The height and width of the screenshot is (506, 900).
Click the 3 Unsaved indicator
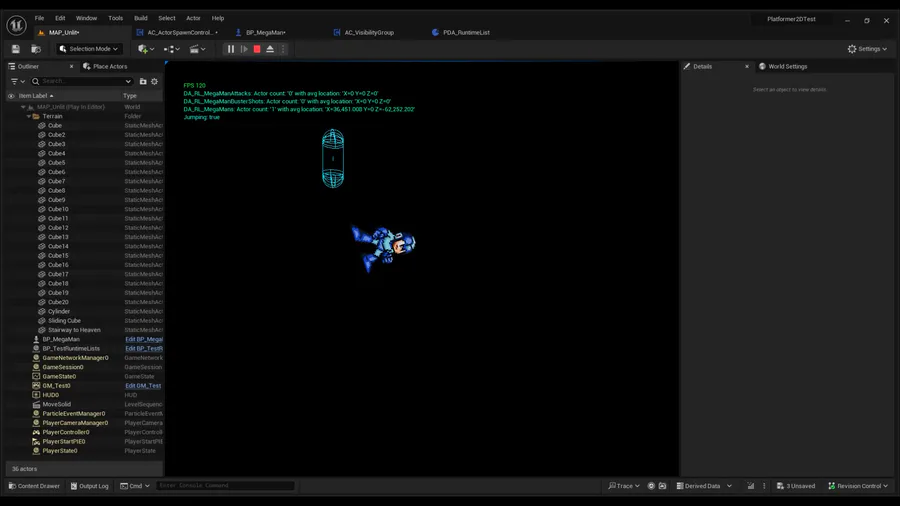click(796, 486)
